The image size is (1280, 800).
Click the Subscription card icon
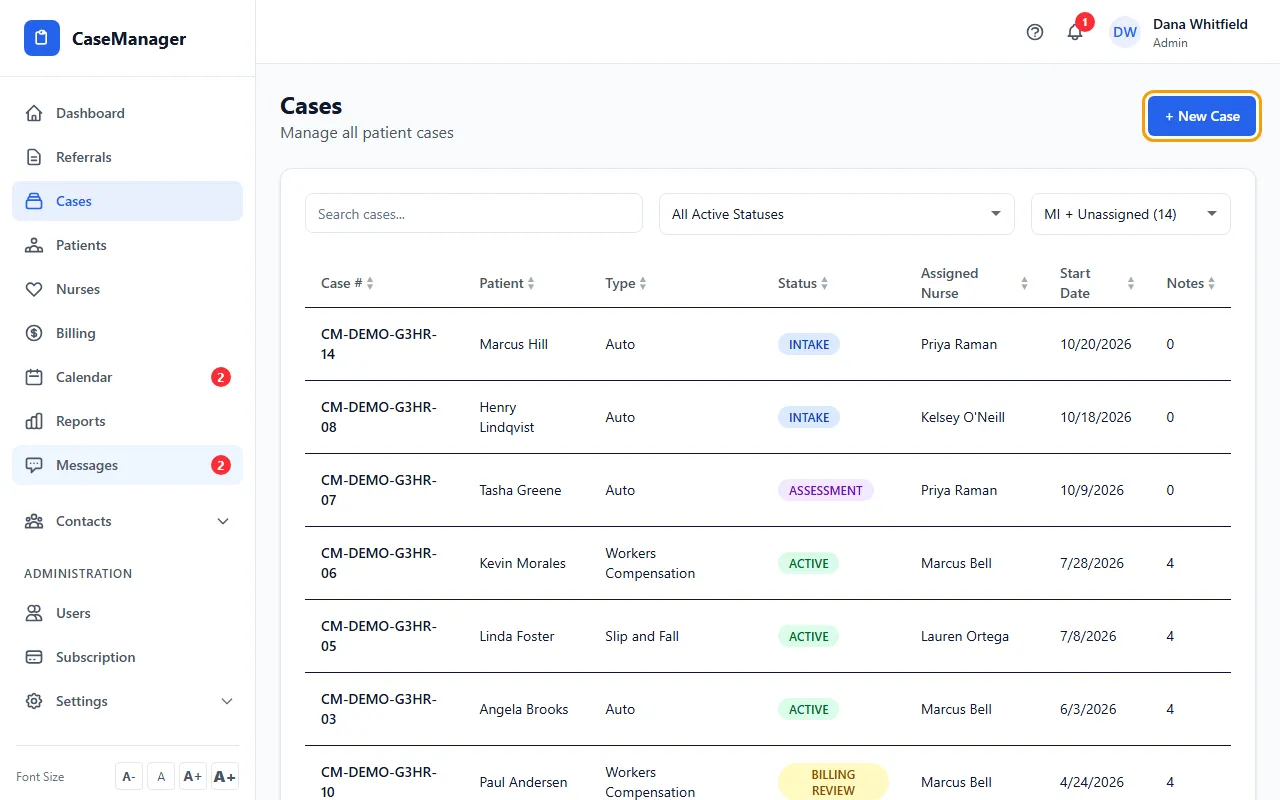click(x=34, y=657)
